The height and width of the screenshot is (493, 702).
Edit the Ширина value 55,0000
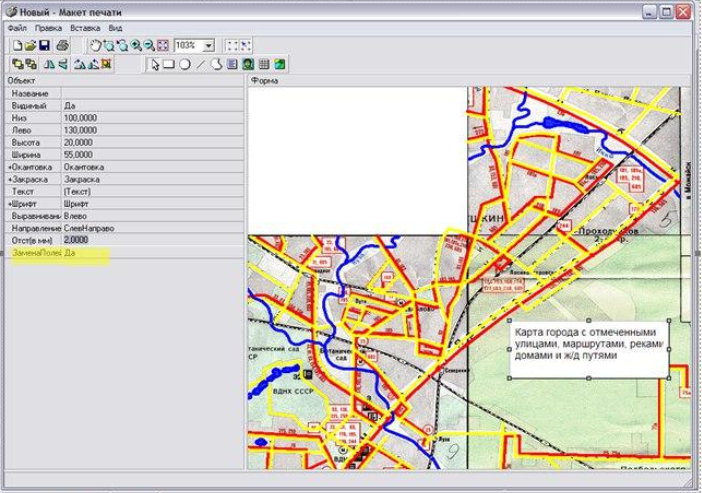153,154
